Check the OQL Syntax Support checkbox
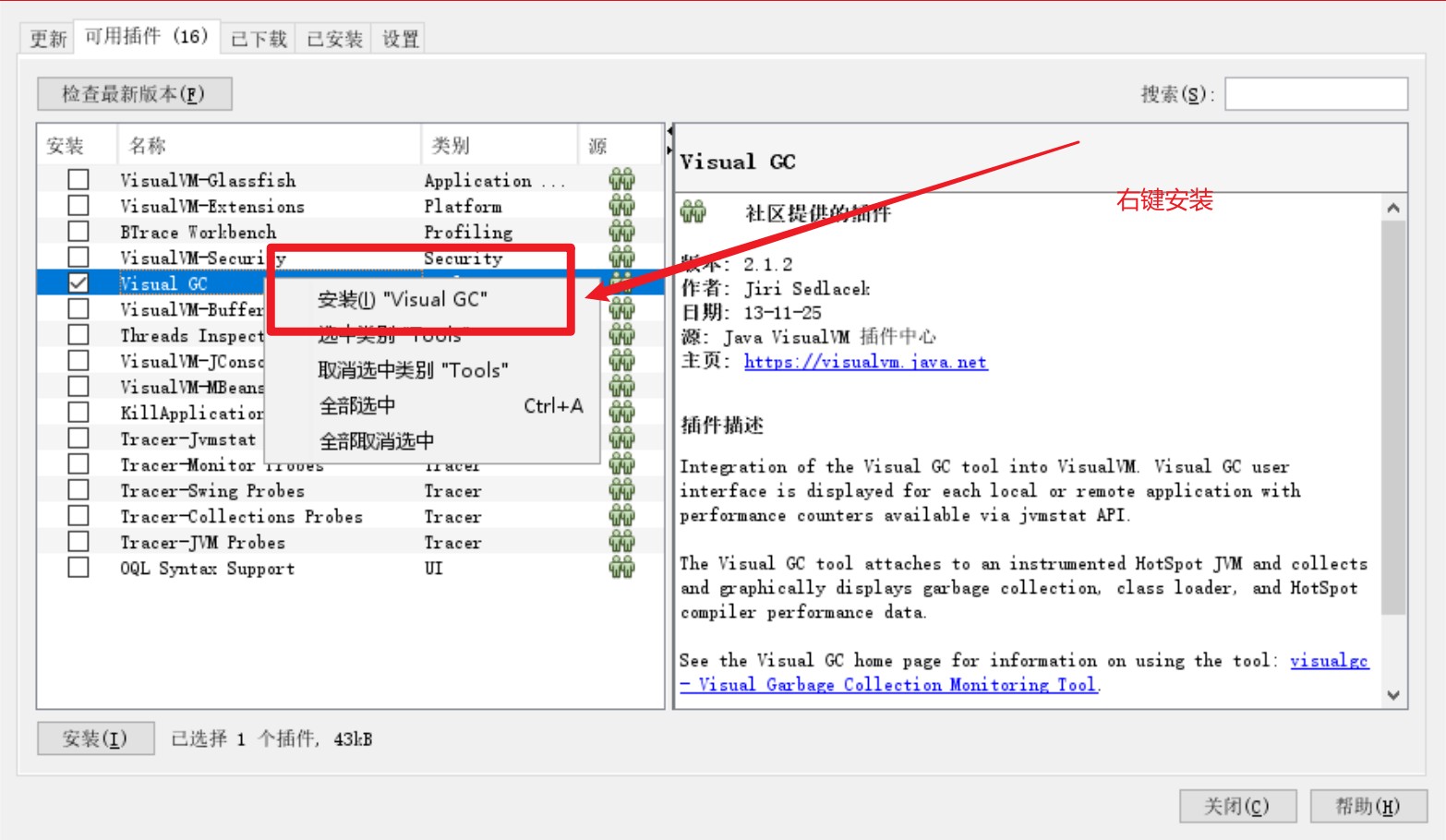Image resolution: width=1446 pixels, height=840 pixels. coord(78,567)
